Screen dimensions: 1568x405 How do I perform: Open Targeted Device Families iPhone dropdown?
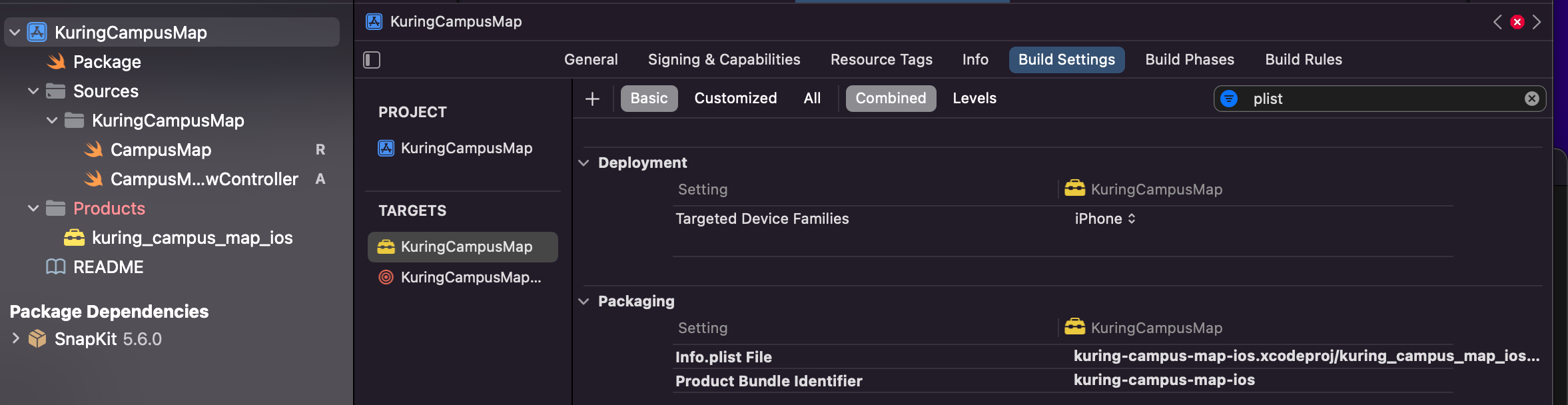pos(1104,219)
